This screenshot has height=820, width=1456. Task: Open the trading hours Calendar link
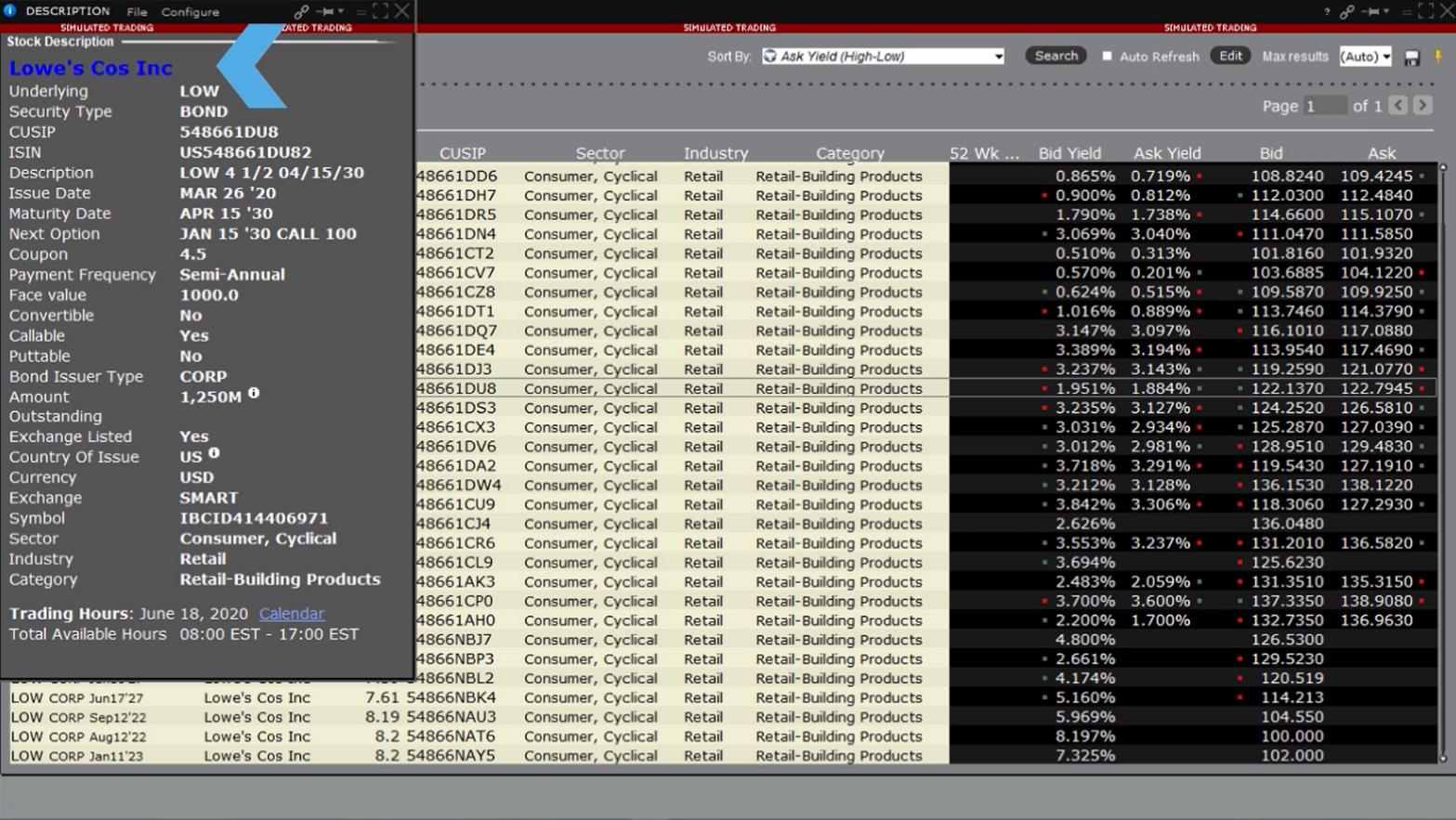click(292, 614)
